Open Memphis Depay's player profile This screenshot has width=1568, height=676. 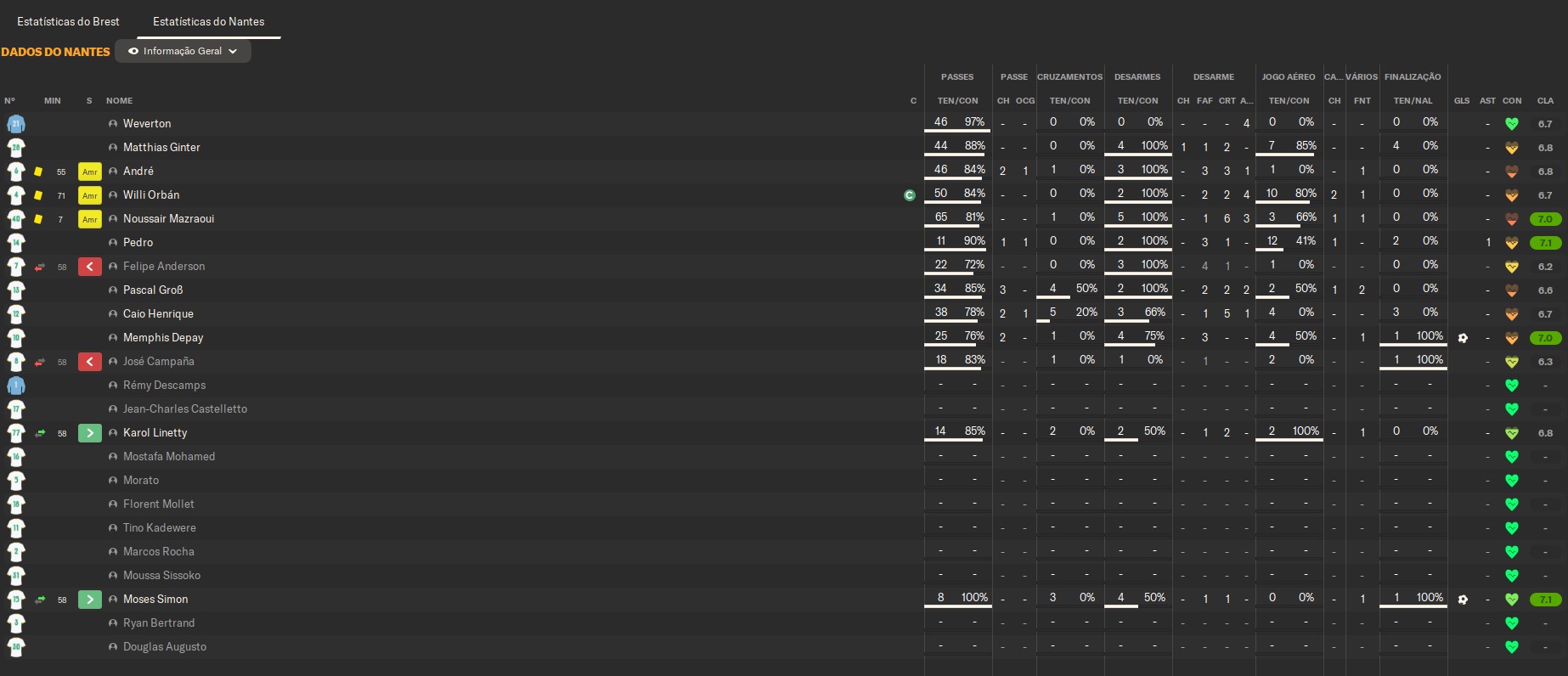(163, 338)
